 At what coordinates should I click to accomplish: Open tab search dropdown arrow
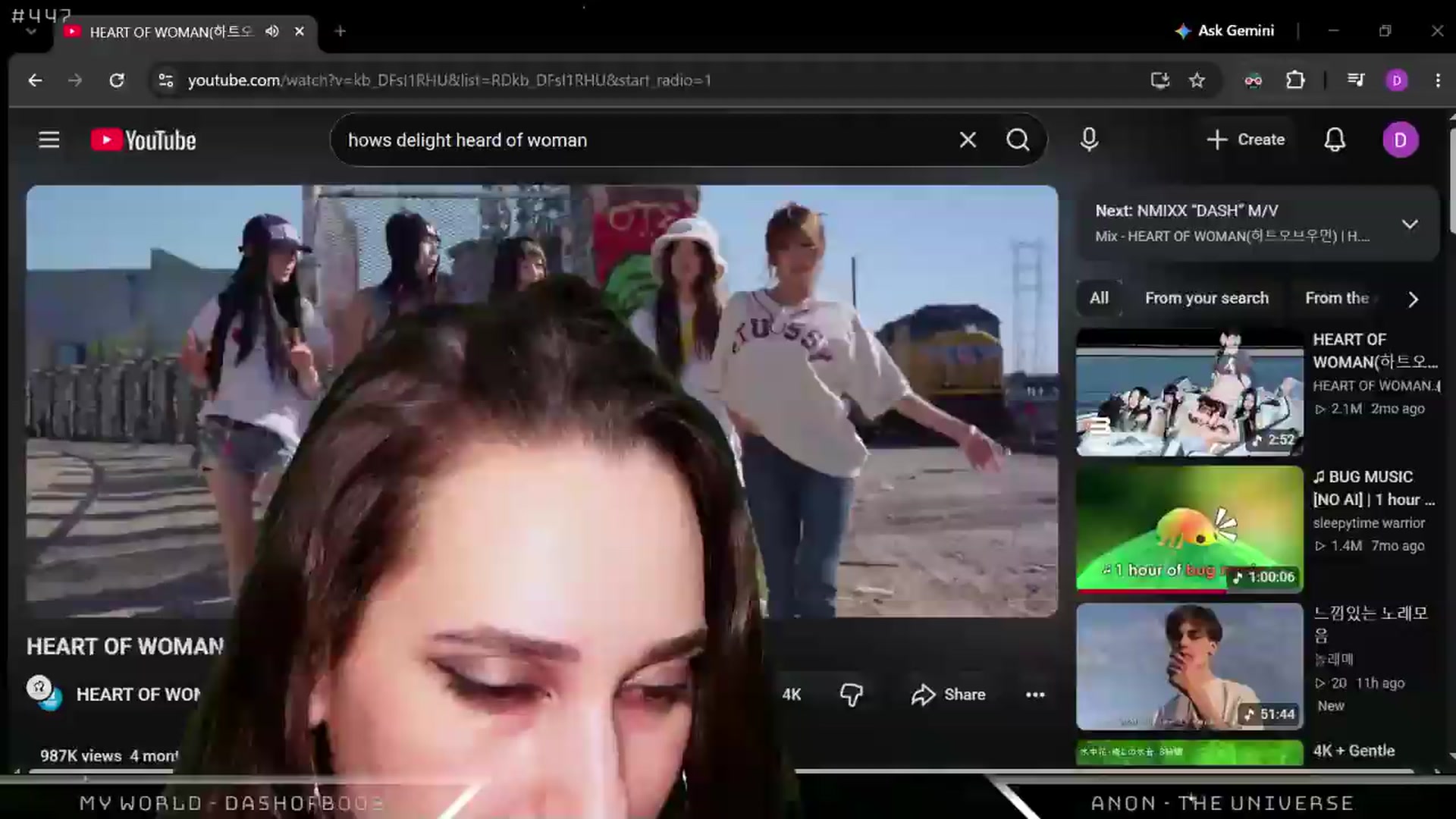click(x=31, y=31)
